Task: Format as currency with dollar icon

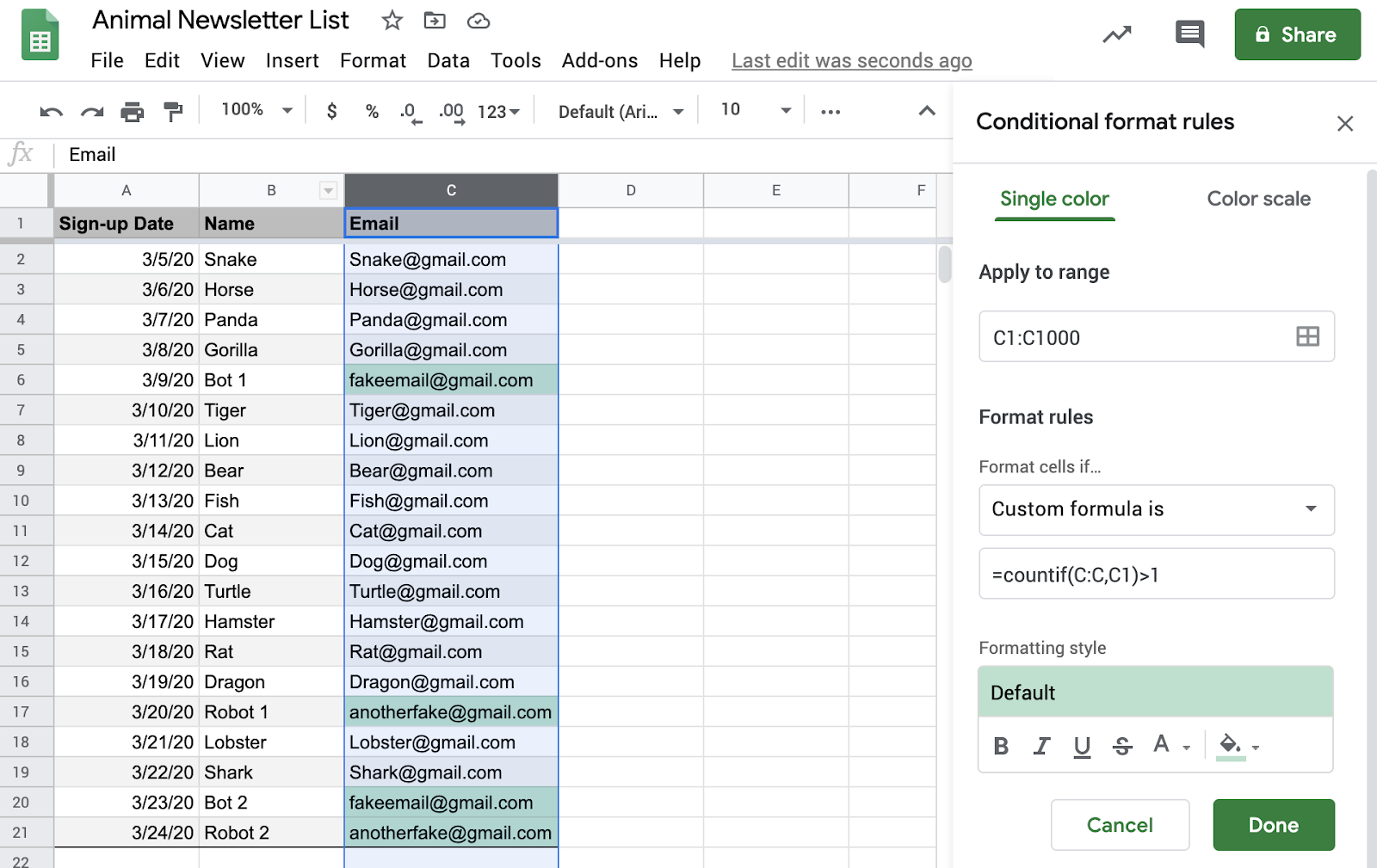Action: pos(331,112)
